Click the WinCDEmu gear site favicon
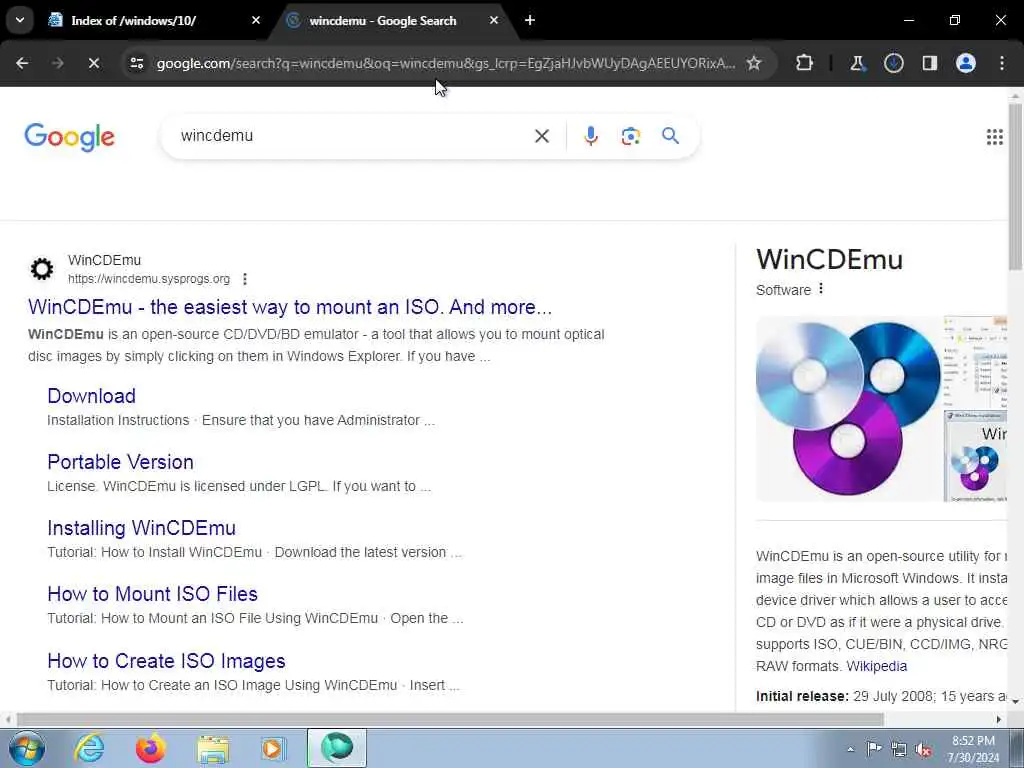The width and height of the screenshot is (1024, 768). coord(42,268)
